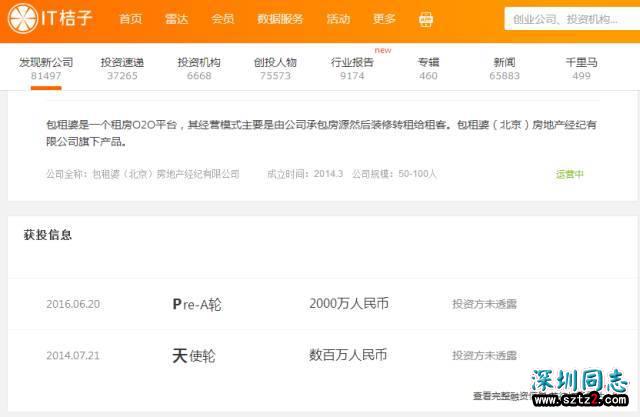Open the 行业报告 tab
Image resolution: width=640 pixels, height=417 pixels.
tap(352, 69)
